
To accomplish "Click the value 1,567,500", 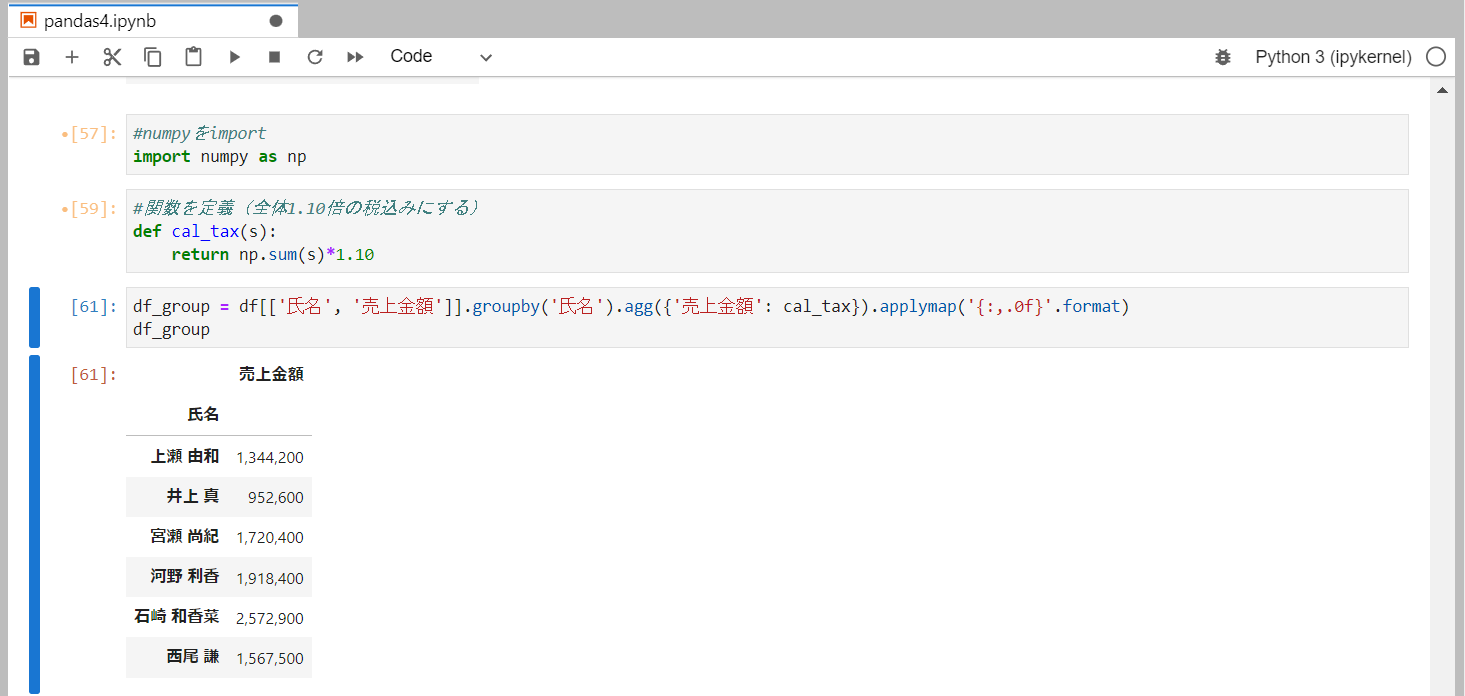I will (270, 658).
